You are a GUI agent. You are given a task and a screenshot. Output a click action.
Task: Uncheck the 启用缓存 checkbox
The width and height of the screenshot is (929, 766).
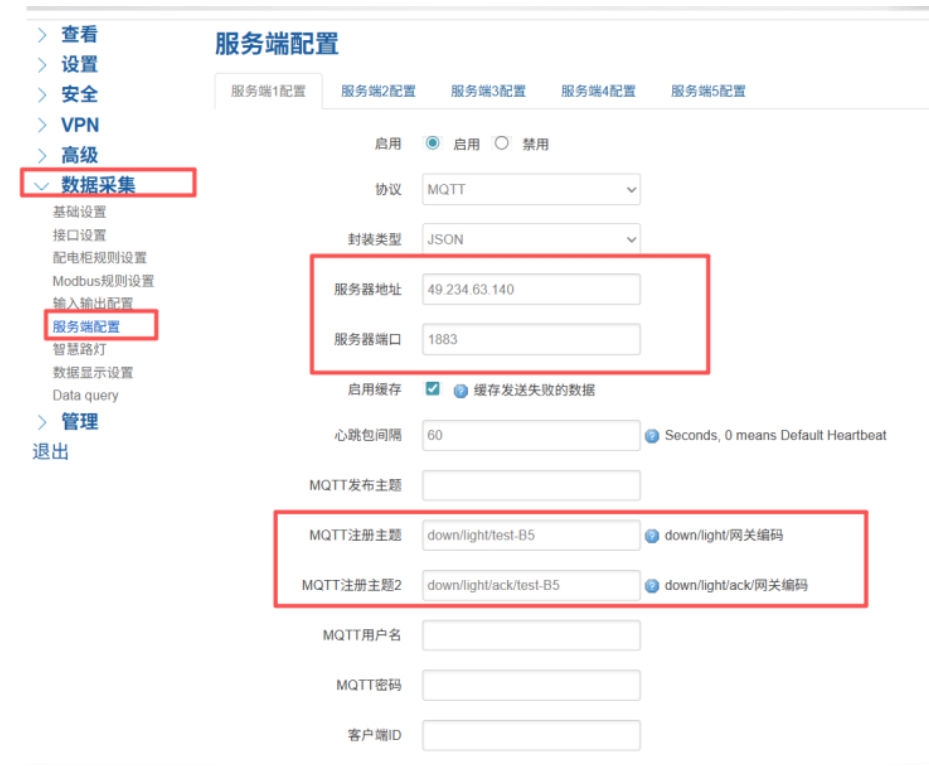coord(432,389)
